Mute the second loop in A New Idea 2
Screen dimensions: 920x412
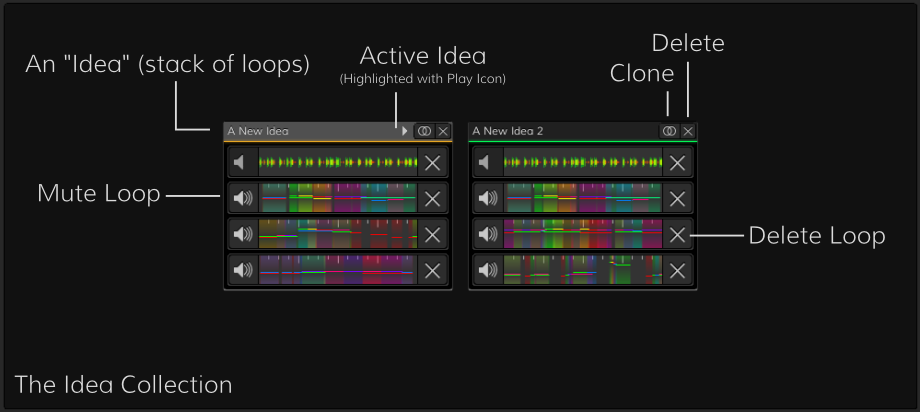[x=488, y=198]
